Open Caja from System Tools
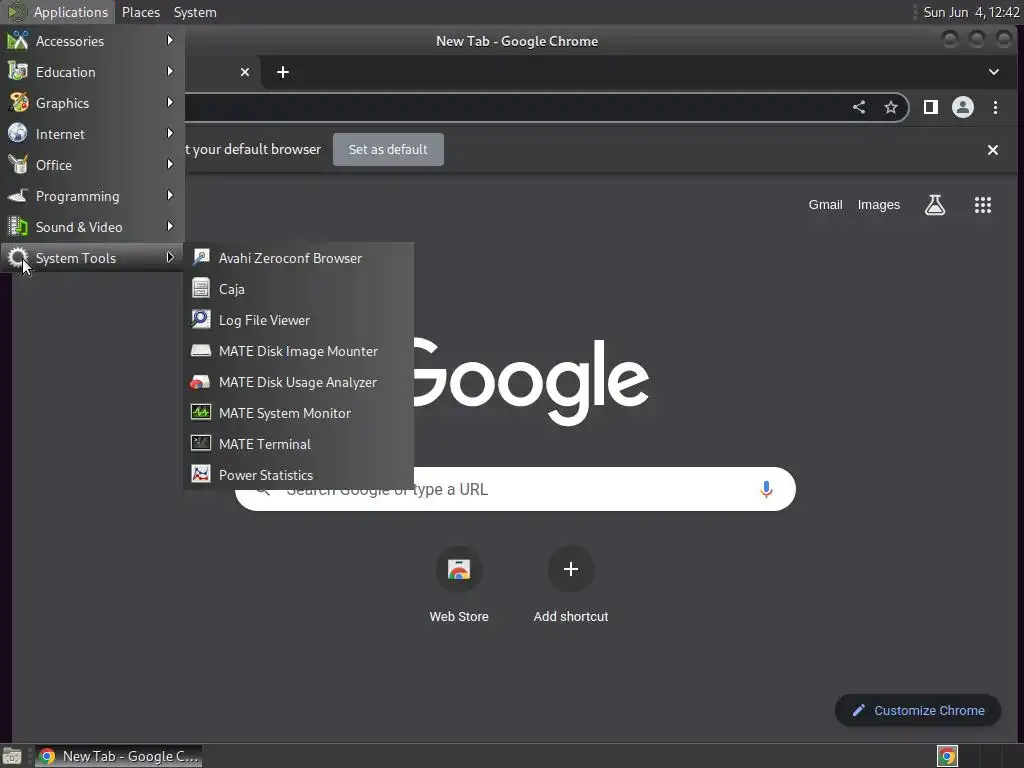 coord(298,289)
